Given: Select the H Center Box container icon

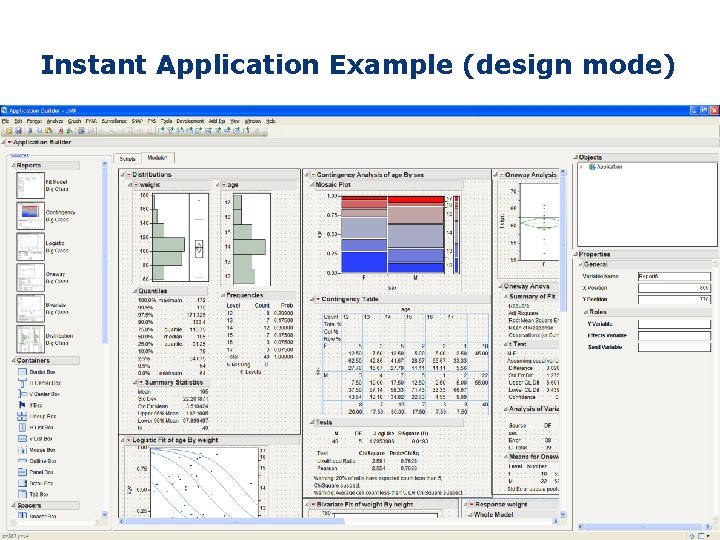Looking at the screenshot, I should point(22,383).
